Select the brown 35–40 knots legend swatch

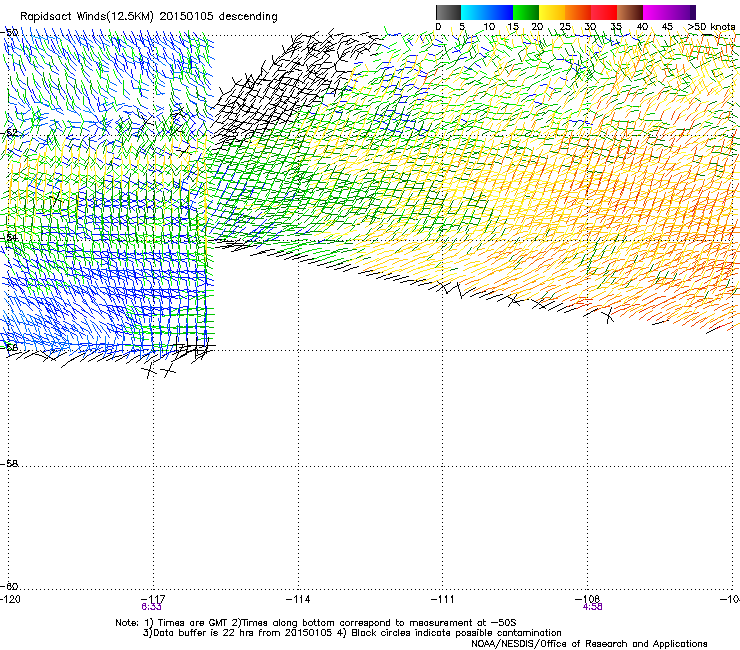630,12
